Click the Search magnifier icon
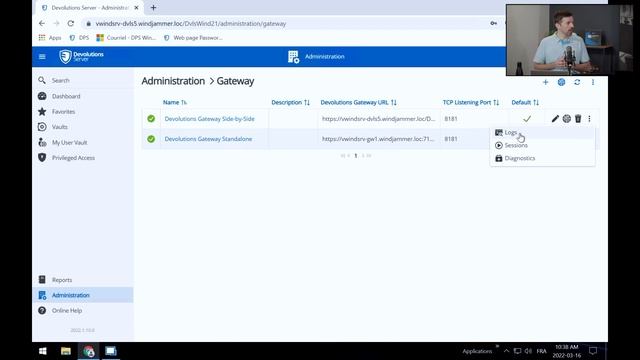The height and width of the screenshot is (360, 640). tap(42, 80)
